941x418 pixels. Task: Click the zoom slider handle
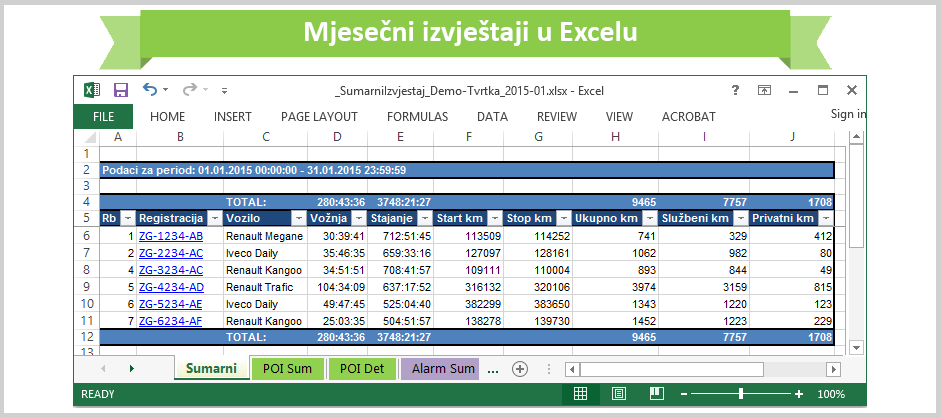[741, 393]
